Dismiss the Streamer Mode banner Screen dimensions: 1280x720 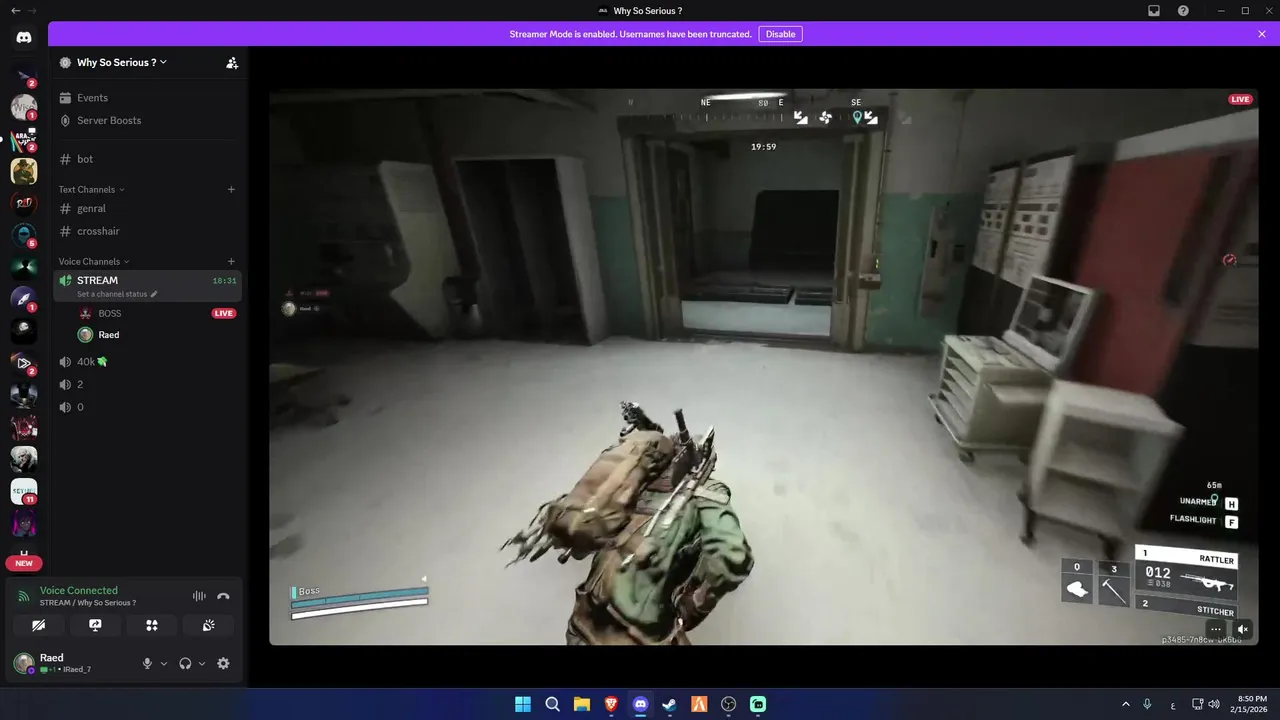(1262, 34)
